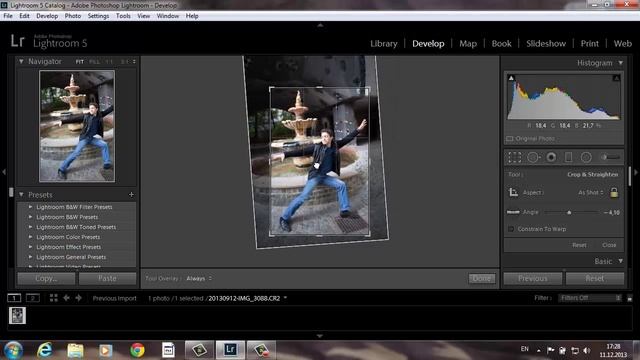This screenshot has height=360, width=640.
Task: Collapse the Presets panel triangle
Action: click(x=21, y=195)
